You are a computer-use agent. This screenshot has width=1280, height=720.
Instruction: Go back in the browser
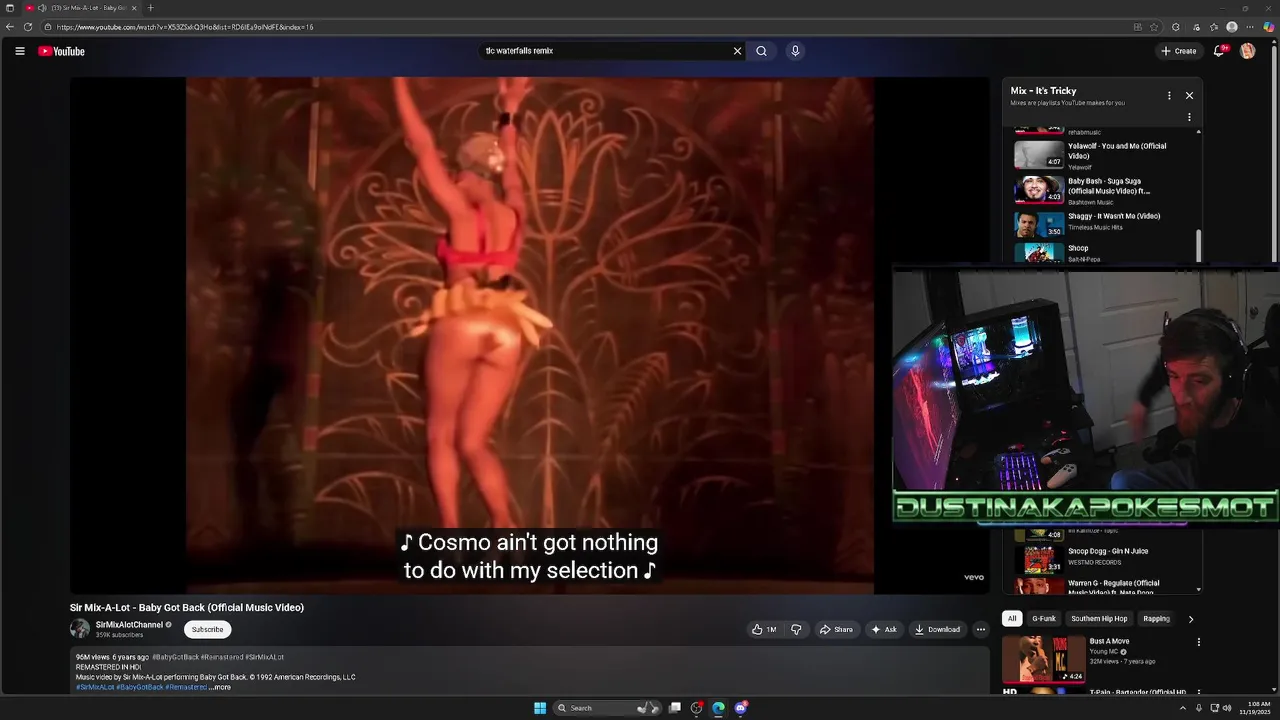(x=11, y=27)
